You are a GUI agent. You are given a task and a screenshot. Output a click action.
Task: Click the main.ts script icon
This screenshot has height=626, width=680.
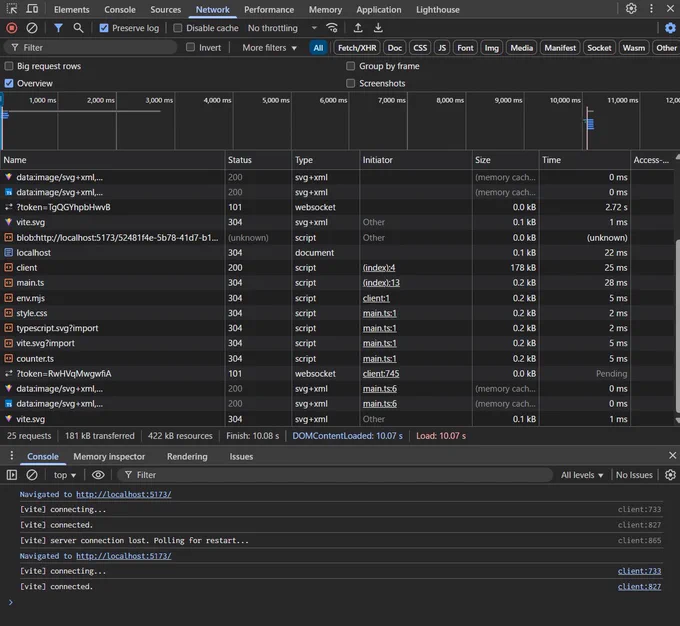coord(8,283)
